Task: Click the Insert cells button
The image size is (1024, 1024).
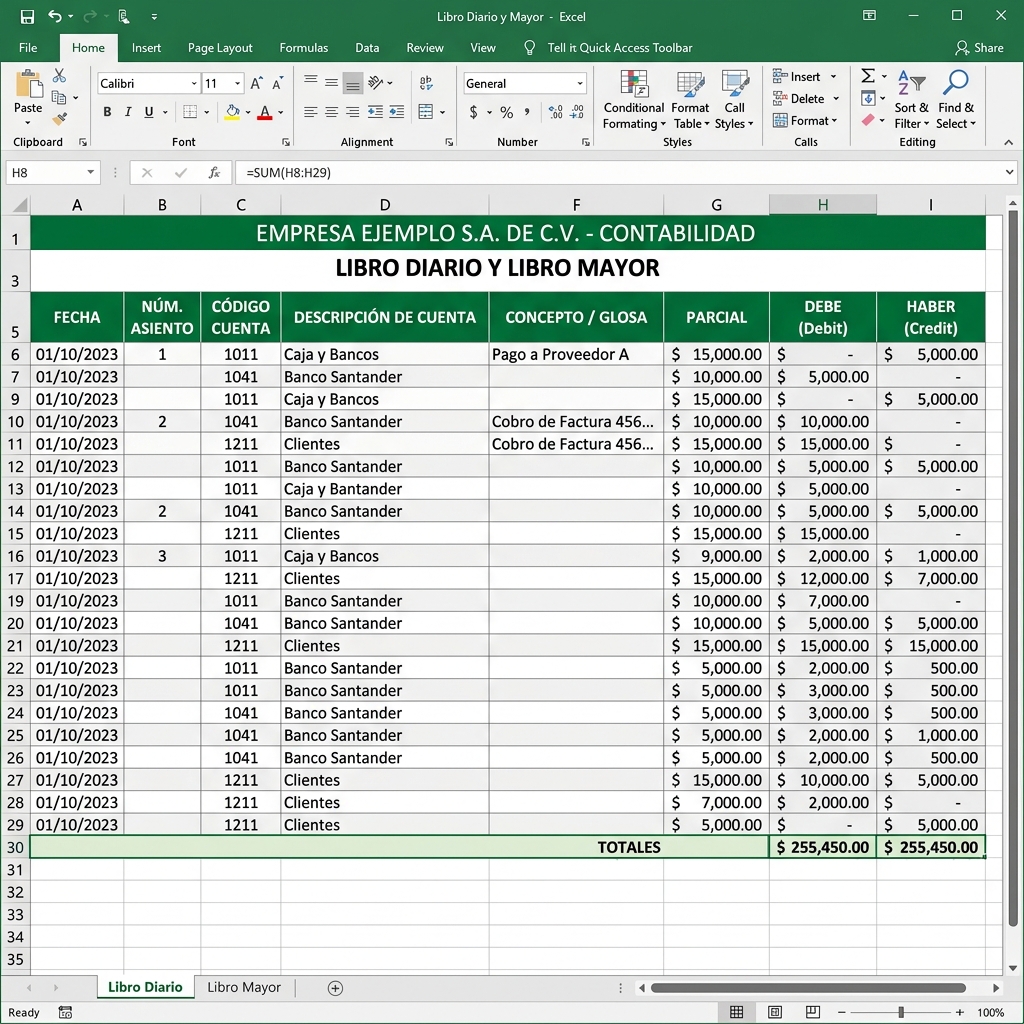Action: [x=805, y=76]
